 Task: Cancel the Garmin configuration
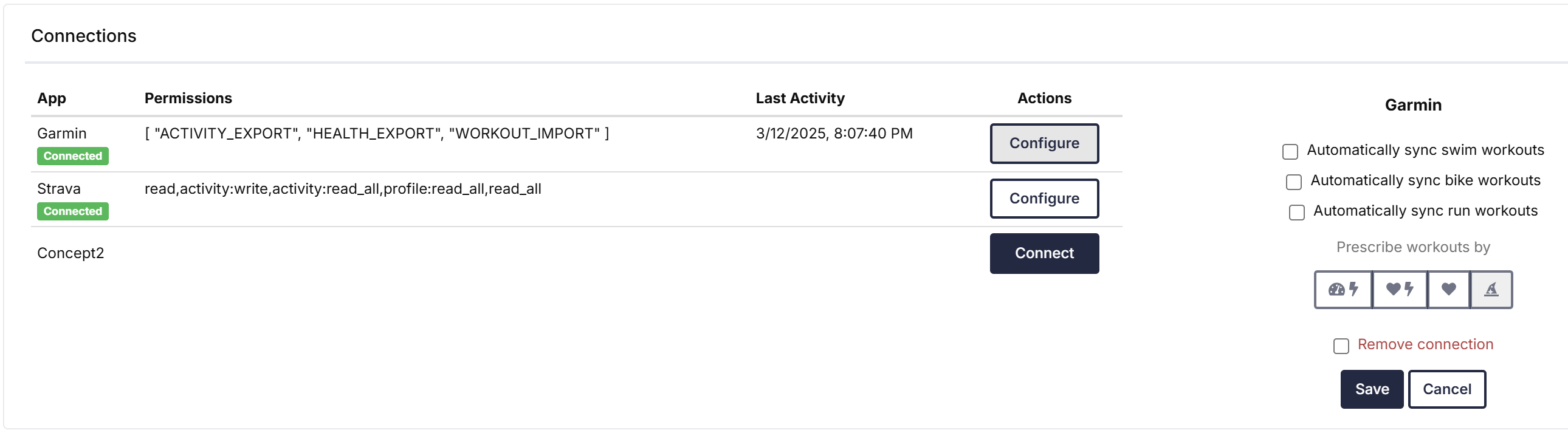tap(1446, 389)
